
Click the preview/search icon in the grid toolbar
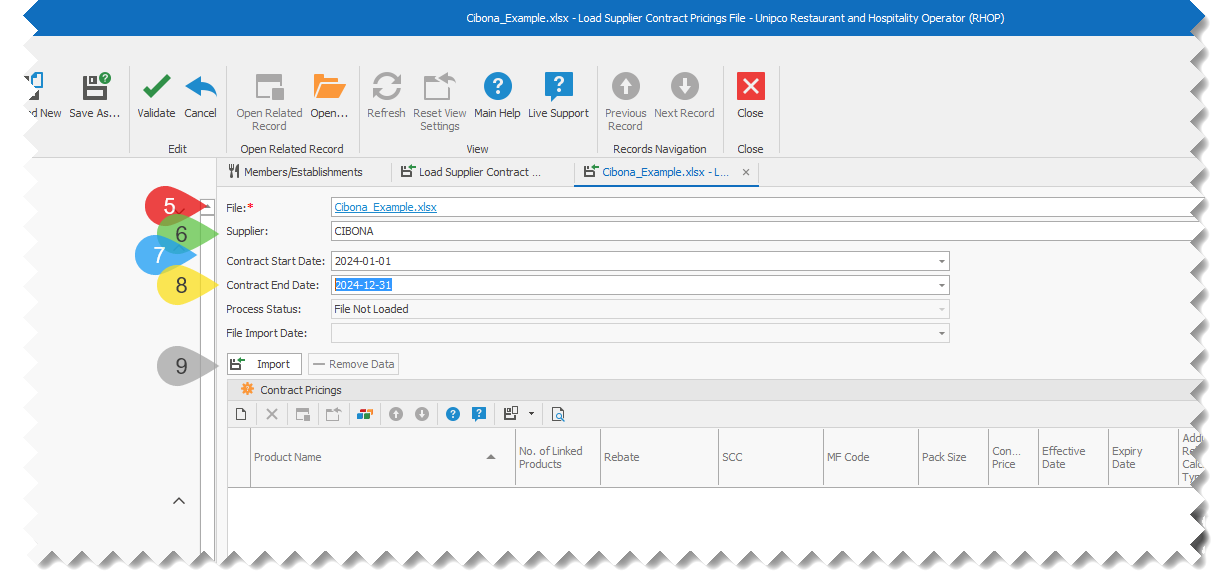(558, 413)
